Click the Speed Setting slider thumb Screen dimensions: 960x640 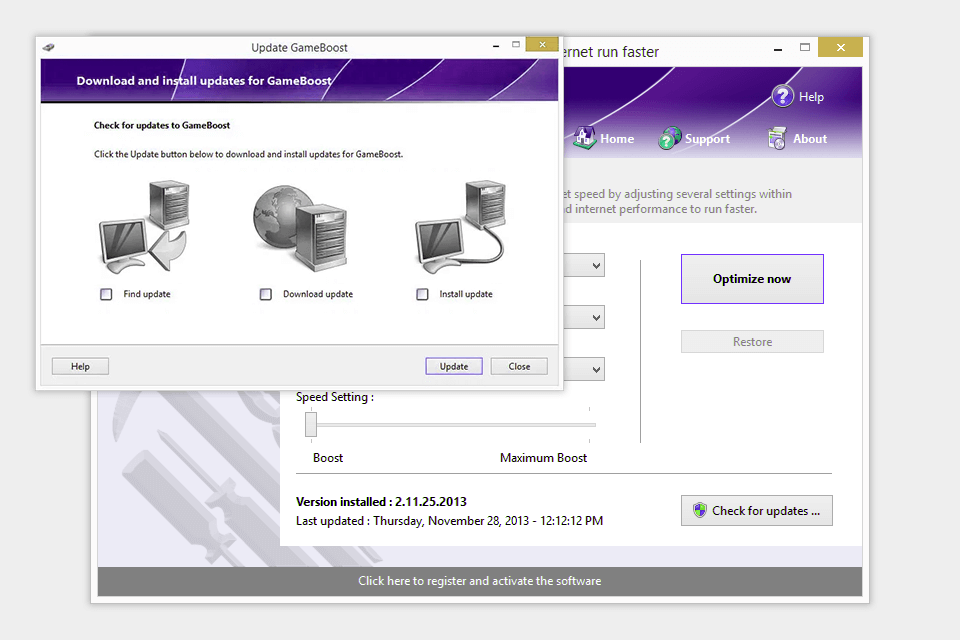coord(311,424)
